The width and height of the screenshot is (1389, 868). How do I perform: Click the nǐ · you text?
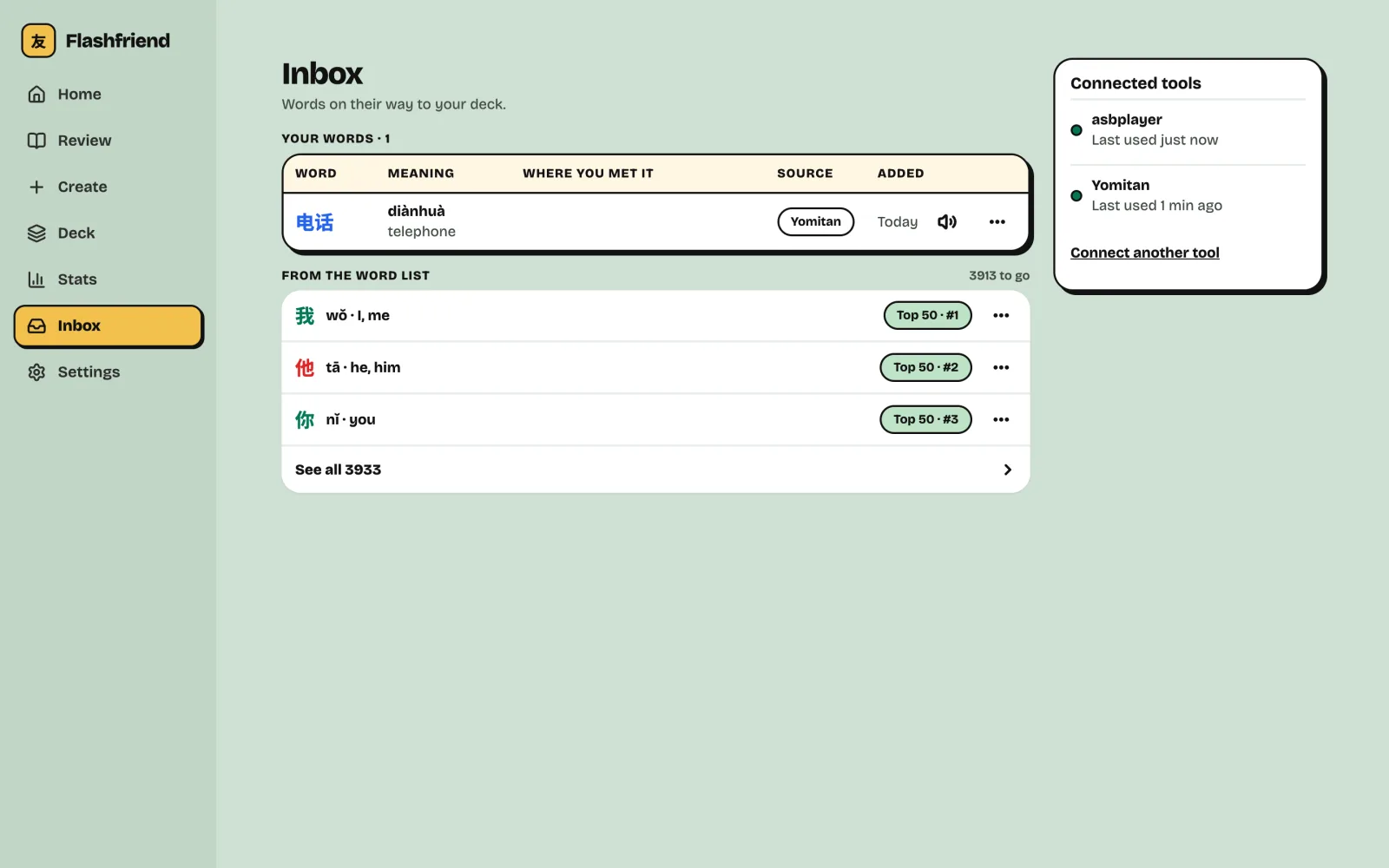[351, 419]
